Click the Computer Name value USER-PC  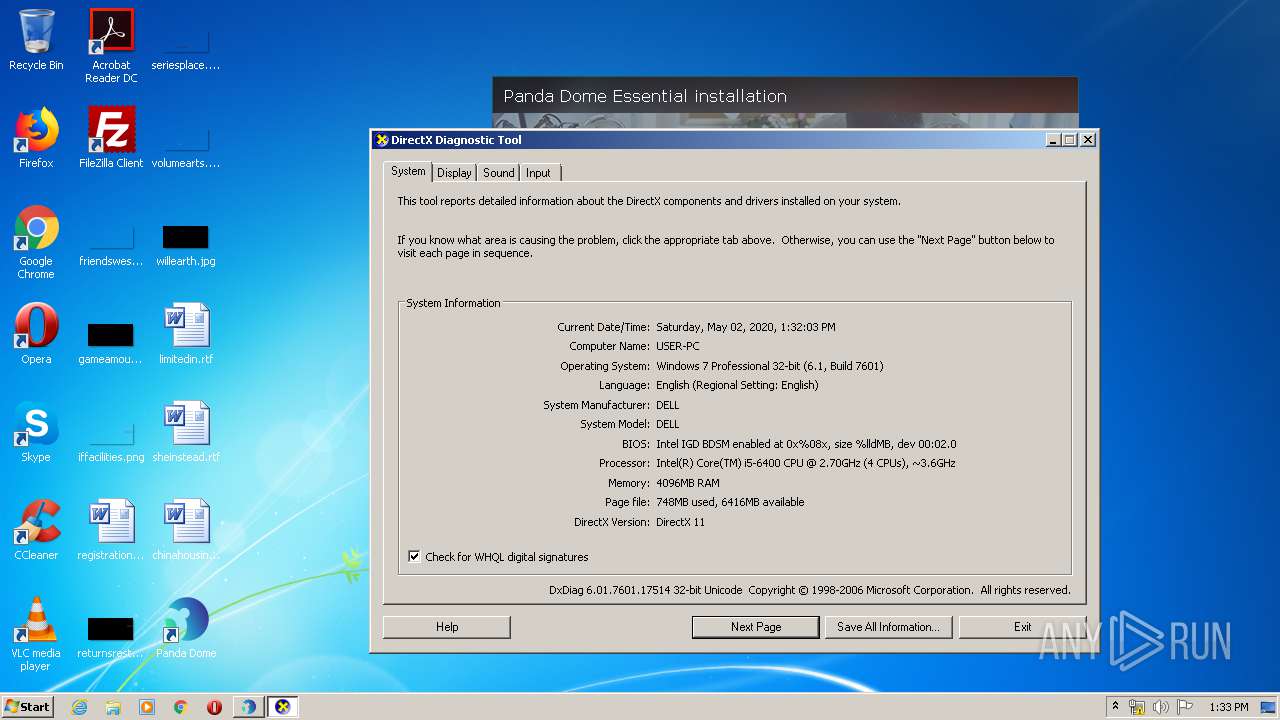(678, 346)
